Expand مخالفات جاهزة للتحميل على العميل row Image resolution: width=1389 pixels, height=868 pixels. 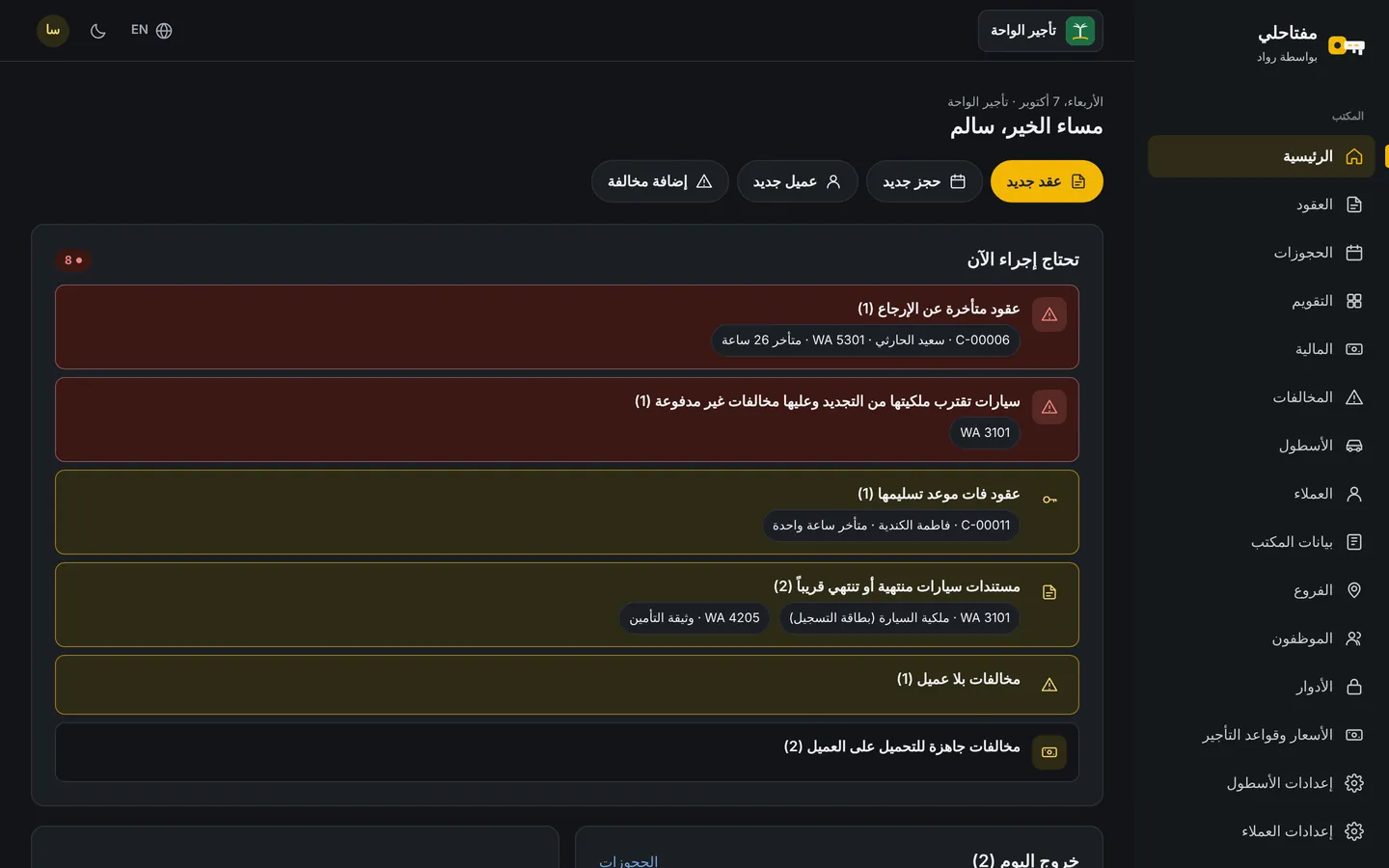[x=567, y=752]
